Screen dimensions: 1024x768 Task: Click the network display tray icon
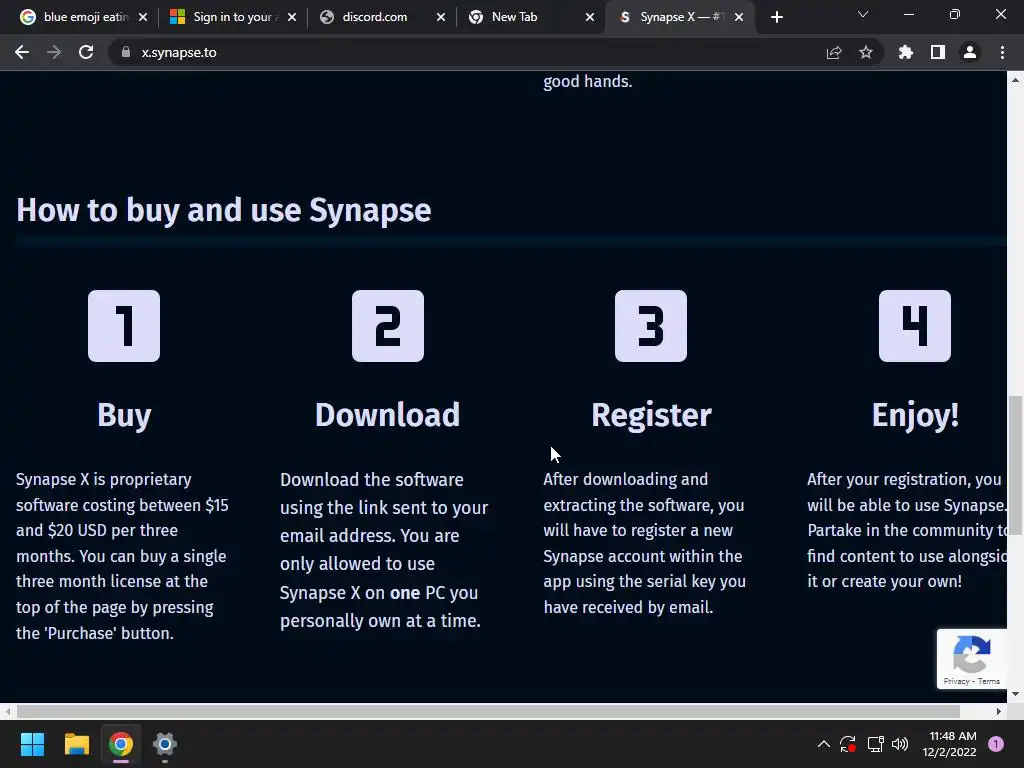[x=875, y=744]
